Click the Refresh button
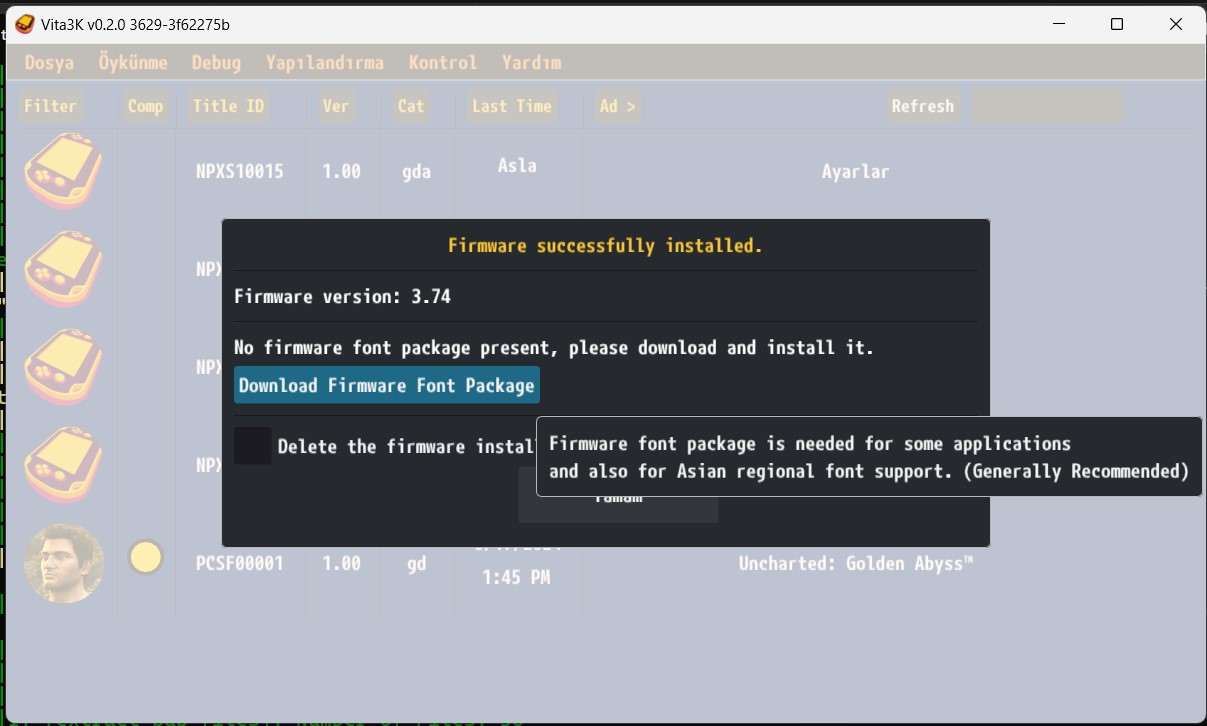The width and height of the screenshot is (1207, 726). point(922,106)
